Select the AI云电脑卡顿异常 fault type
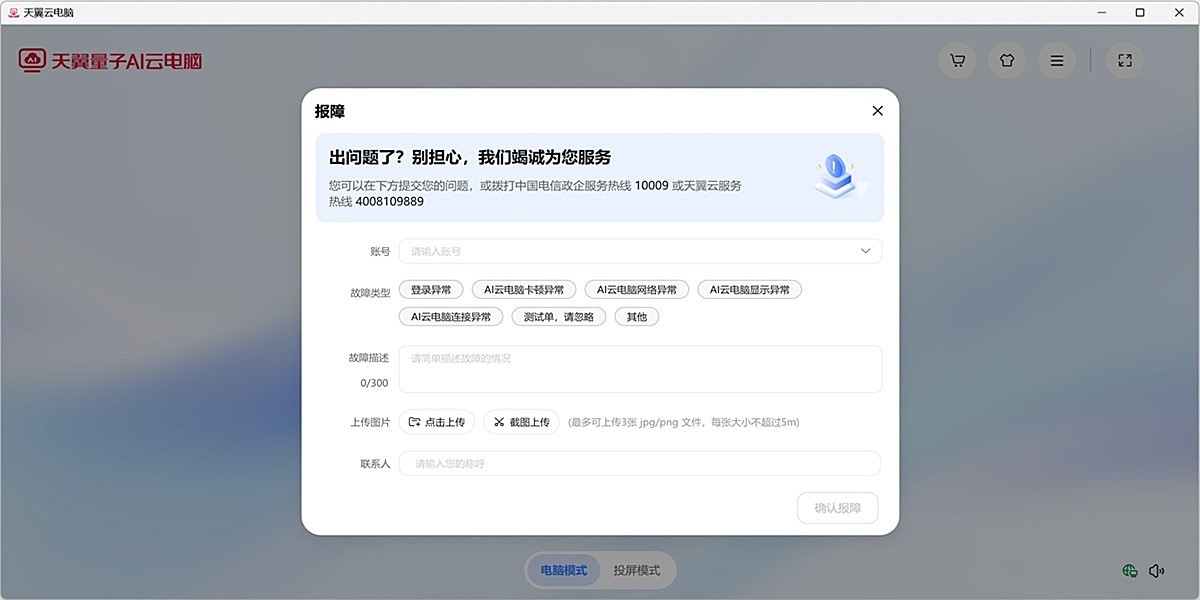 524,289
